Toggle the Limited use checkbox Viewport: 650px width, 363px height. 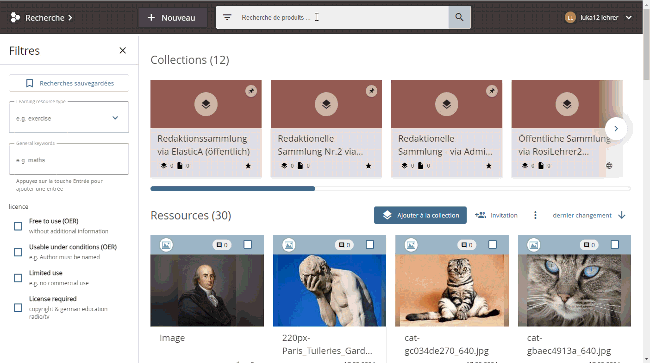[x=18, y=278]
